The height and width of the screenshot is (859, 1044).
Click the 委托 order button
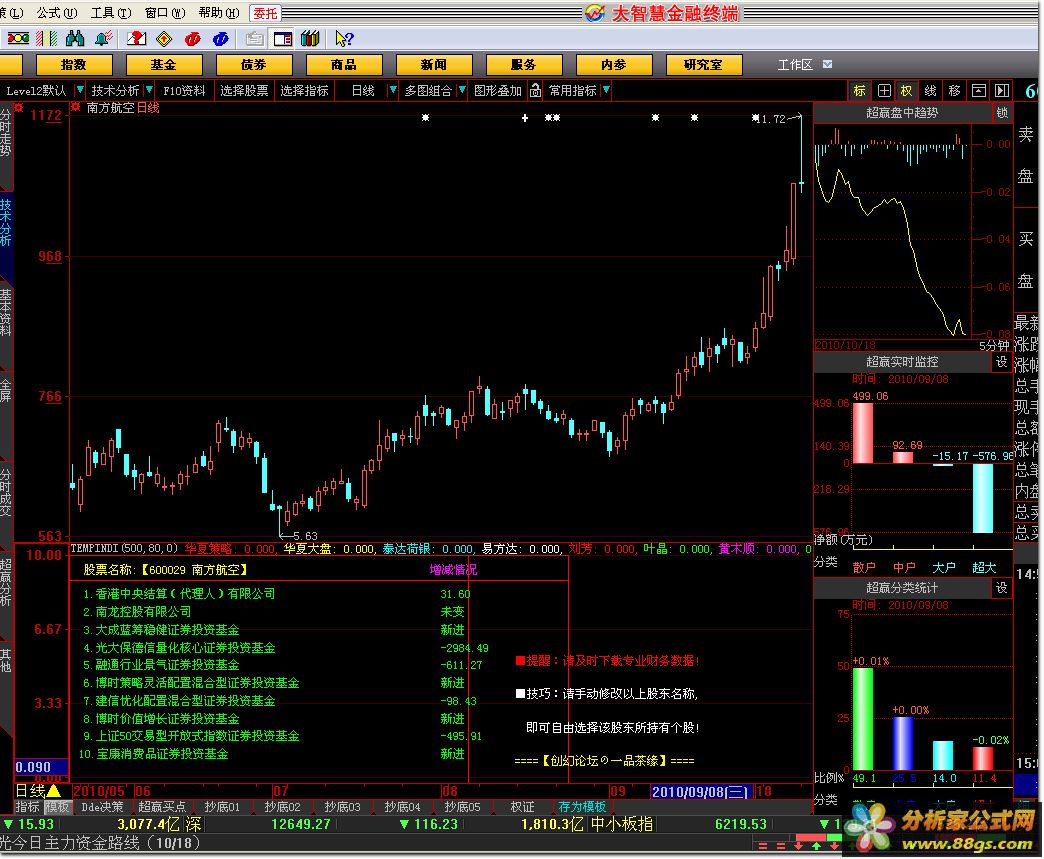265,13
